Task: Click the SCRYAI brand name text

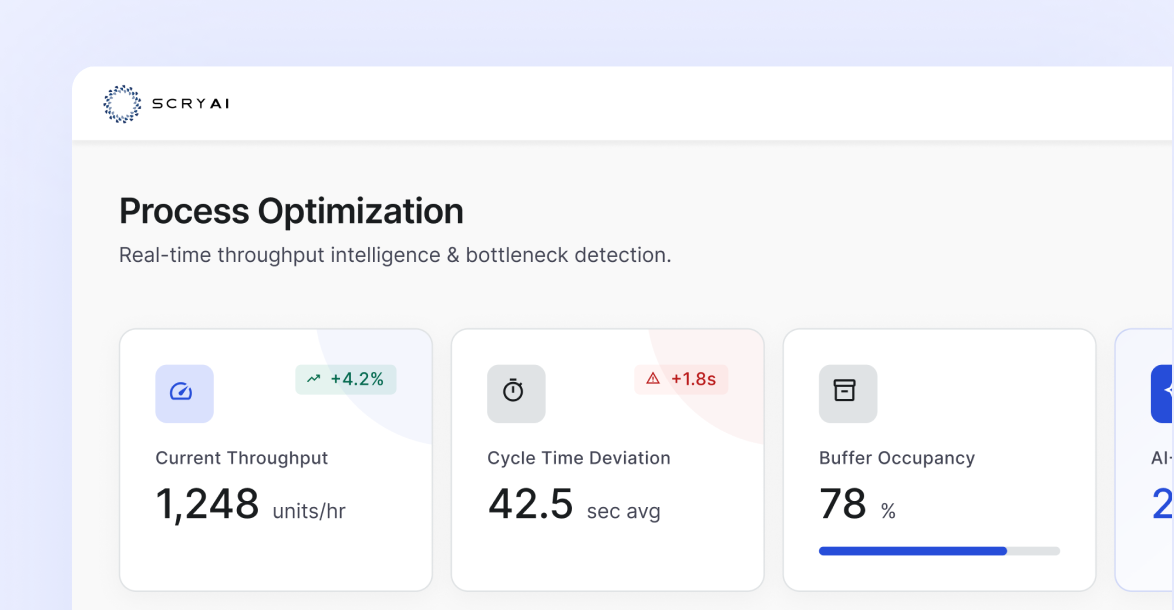Action: (x=191, y=104)
